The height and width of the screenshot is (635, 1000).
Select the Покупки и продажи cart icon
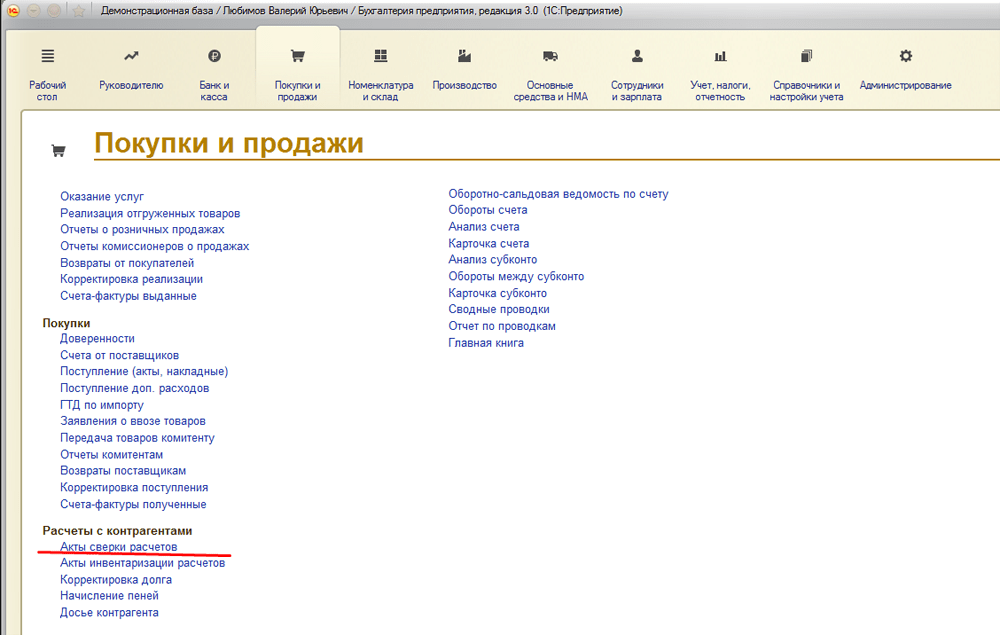(297, 56)
